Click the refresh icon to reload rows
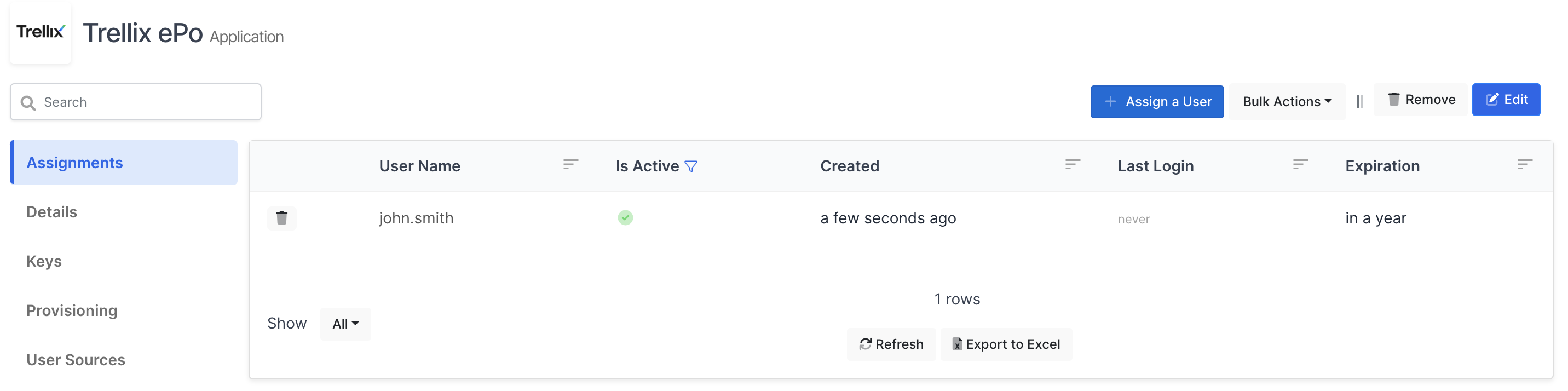This screenshot has height=391, width=1568. pos(866,344)
